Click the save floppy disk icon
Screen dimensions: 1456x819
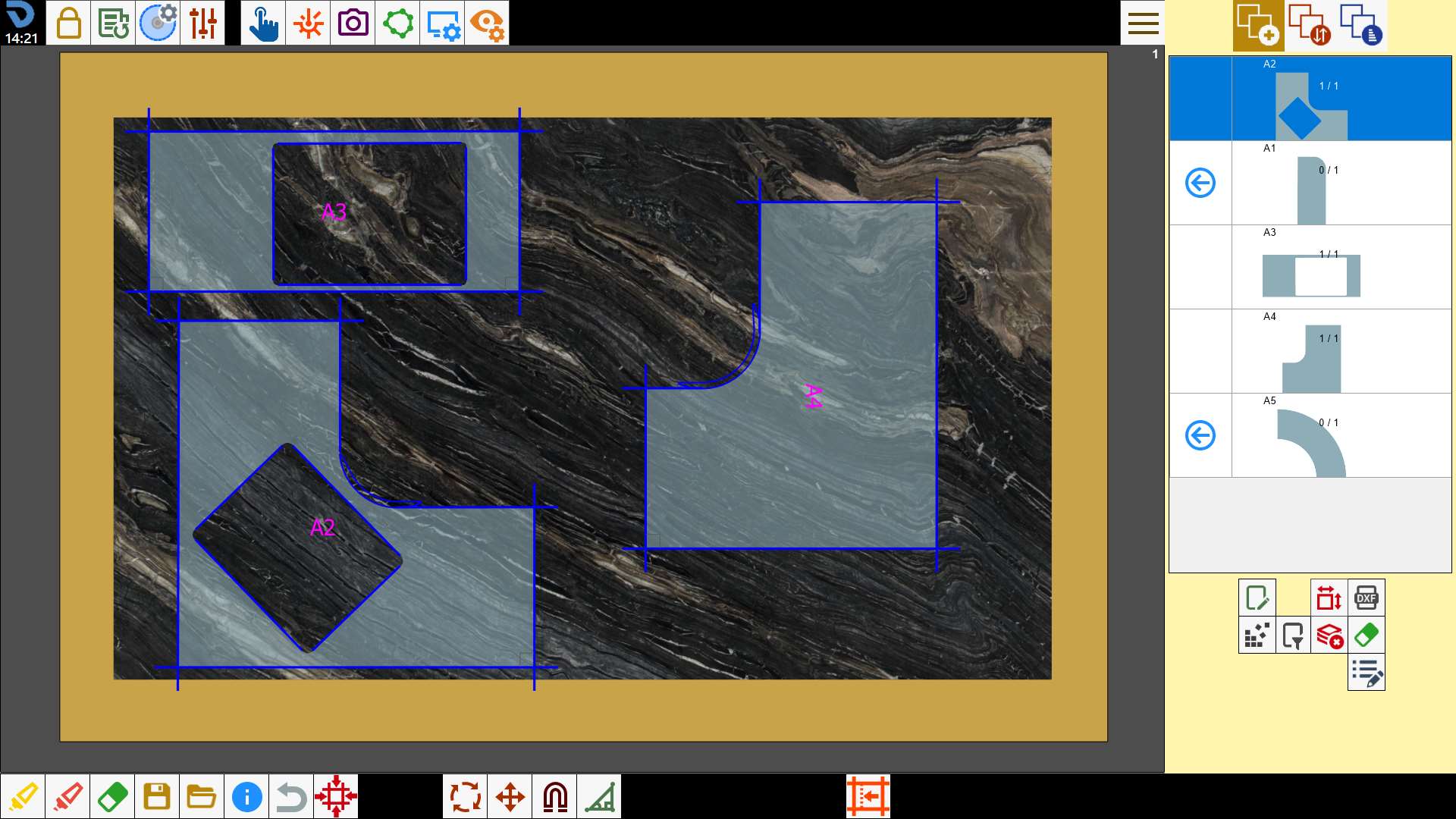click(x=157, y=796)
